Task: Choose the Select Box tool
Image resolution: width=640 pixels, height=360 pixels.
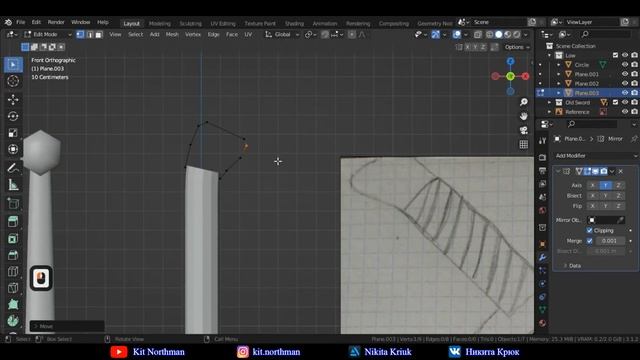Action: (x=13, y=65)
